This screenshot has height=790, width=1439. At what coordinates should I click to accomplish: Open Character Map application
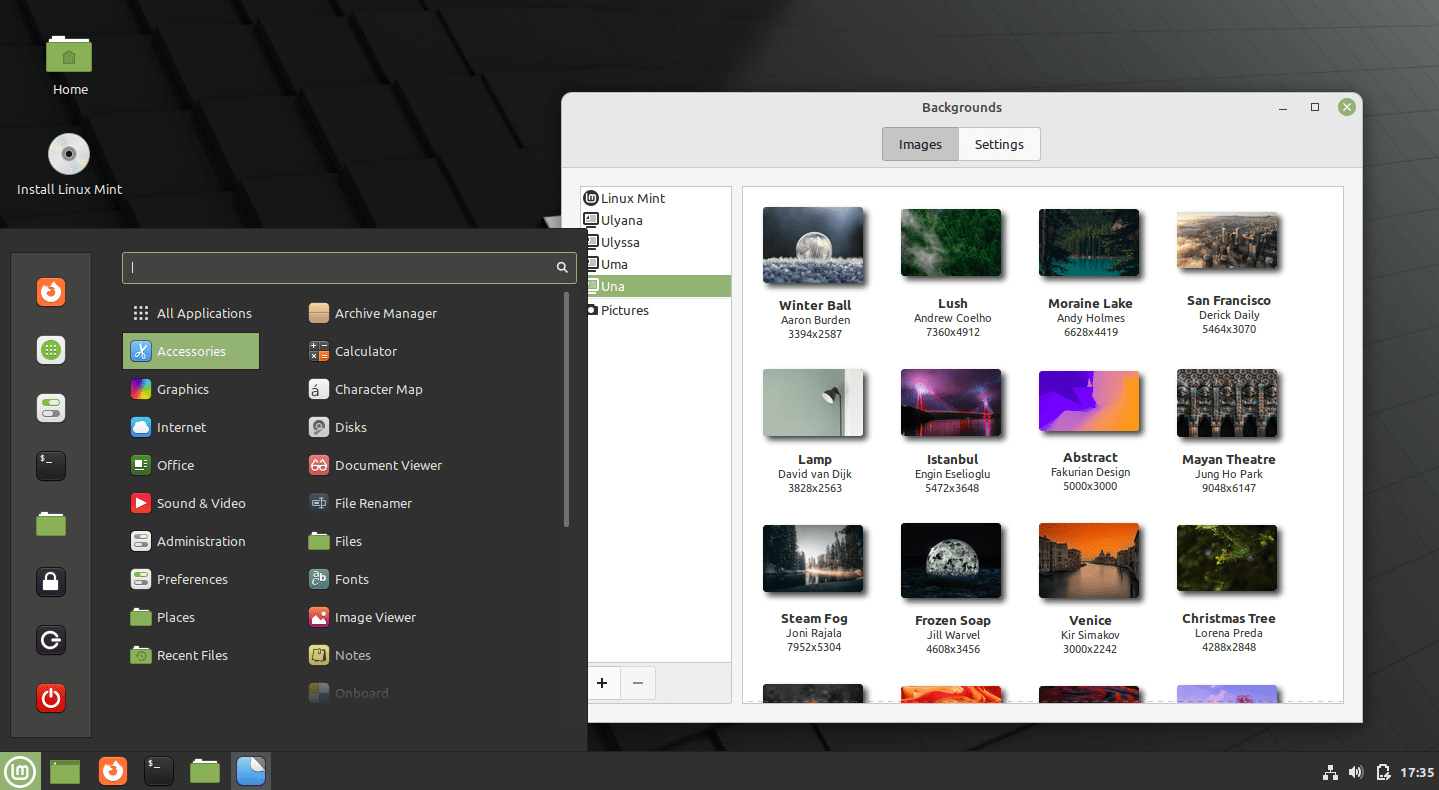click(366, 389)
